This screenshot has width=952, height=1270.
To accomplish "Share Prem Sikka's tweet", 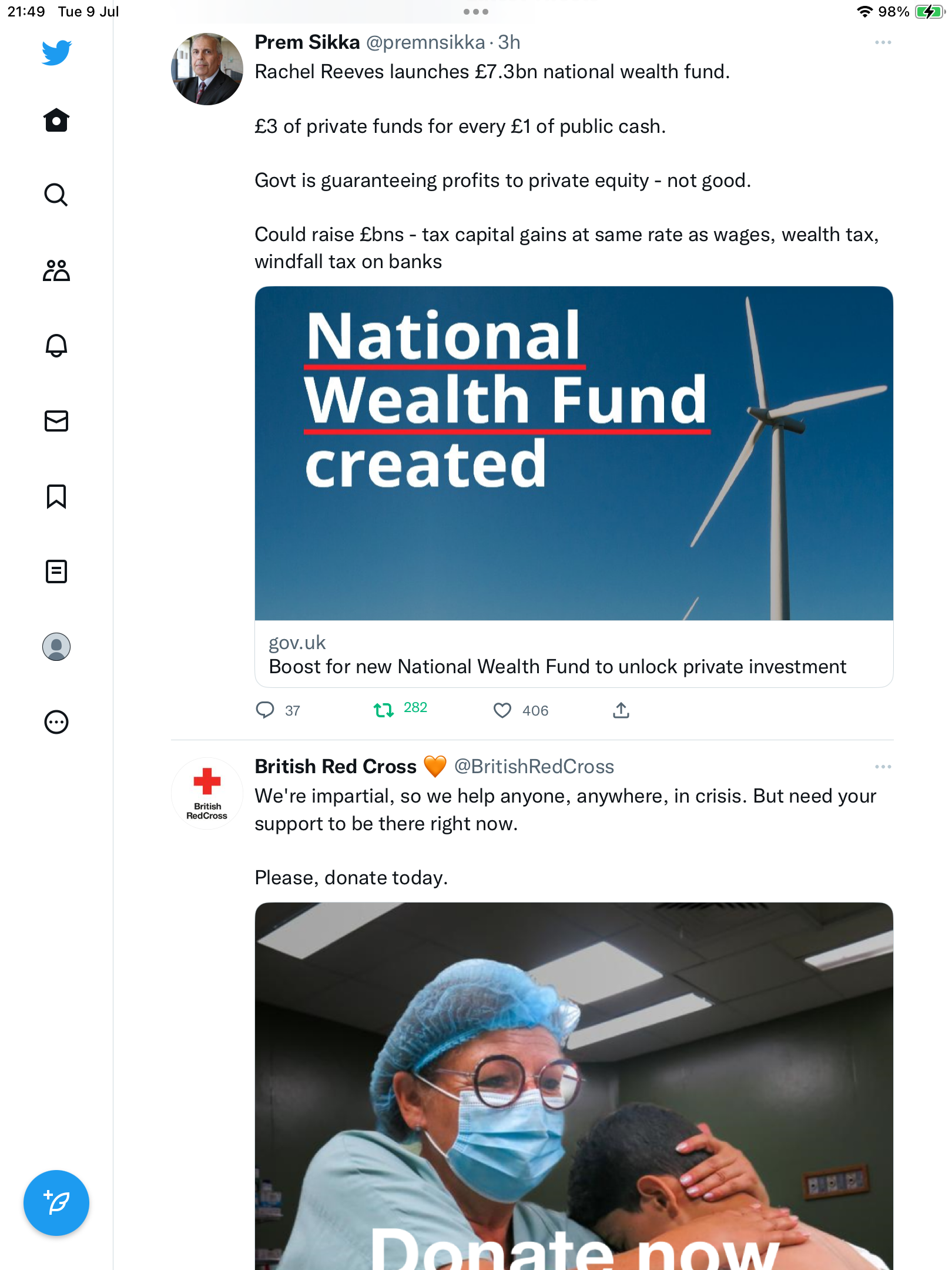I will [621, 710].
